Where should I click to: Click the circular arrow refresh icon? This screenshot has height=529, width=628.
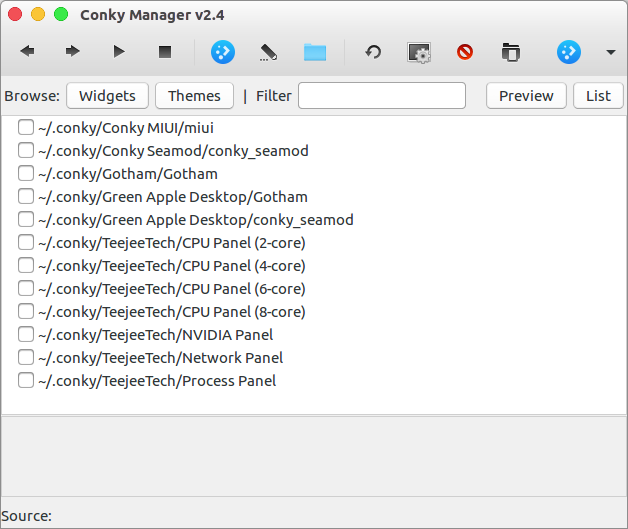tap(373, 51)
